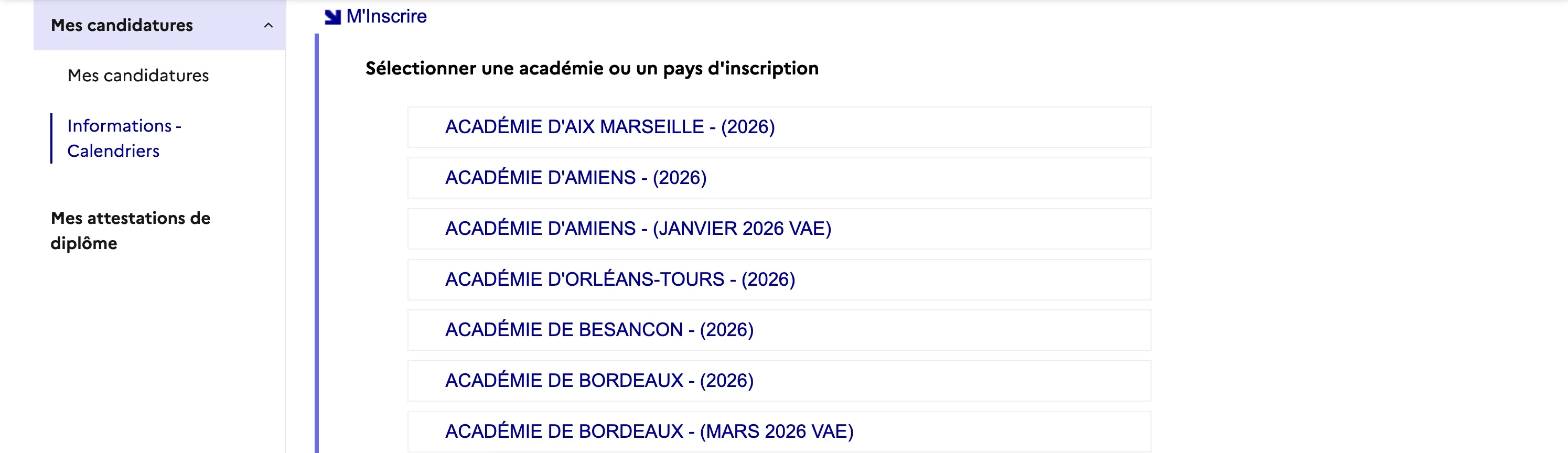Click blue active marker beside Informations - Calendriers
This screenshot has height=453, width=1568.
52,138
